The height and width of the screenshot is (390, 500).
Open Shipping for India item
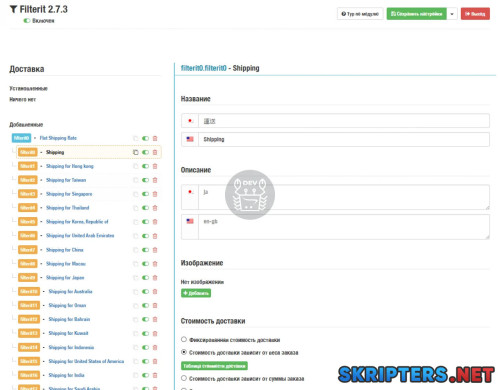point(66,375)
